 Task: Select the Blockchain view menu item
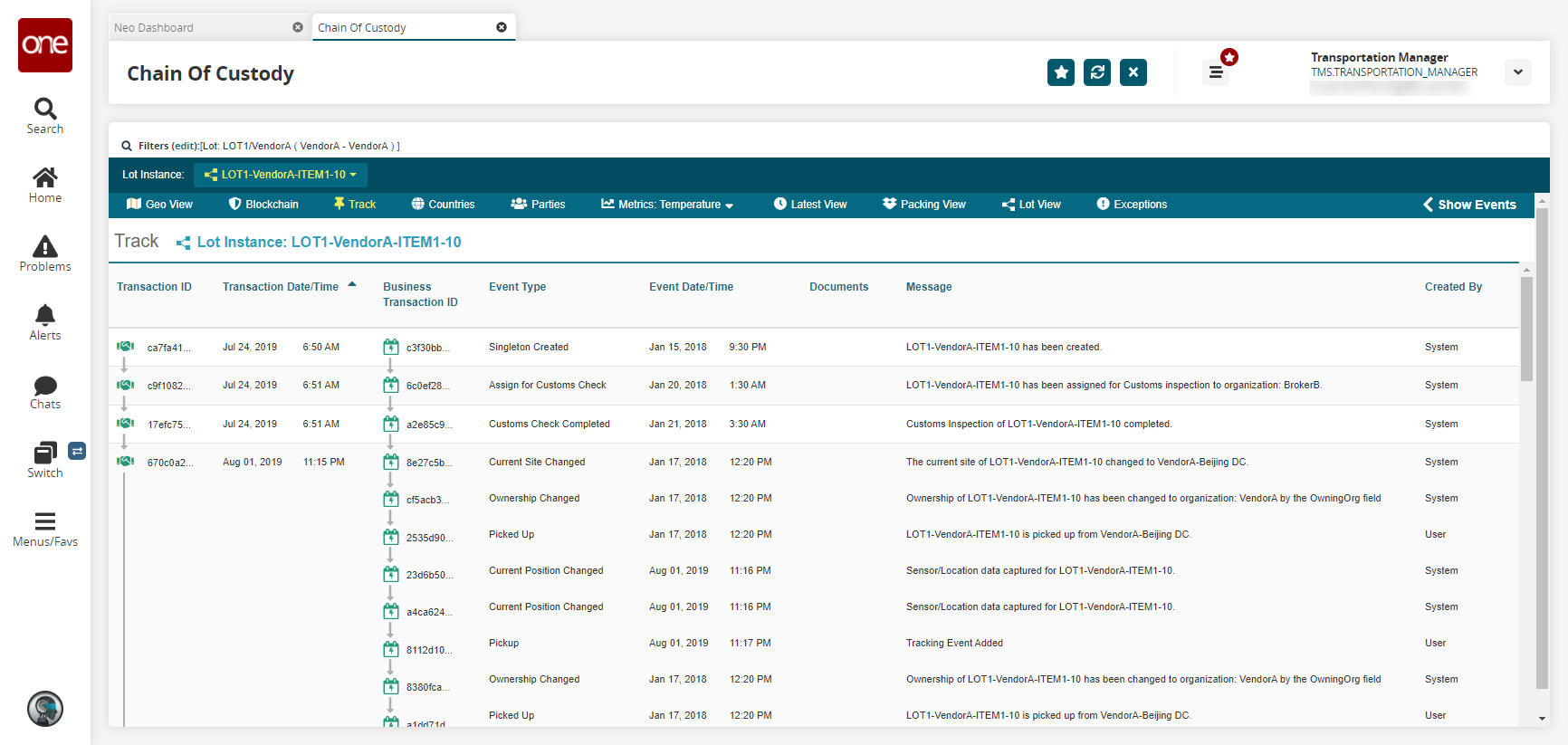point(263,205)
